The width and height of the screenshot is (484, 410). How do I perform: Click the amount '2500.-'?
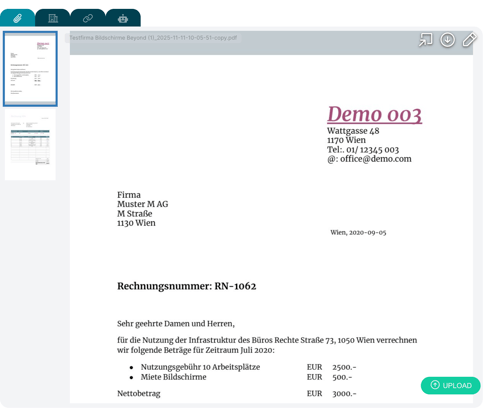pos(344,367)
